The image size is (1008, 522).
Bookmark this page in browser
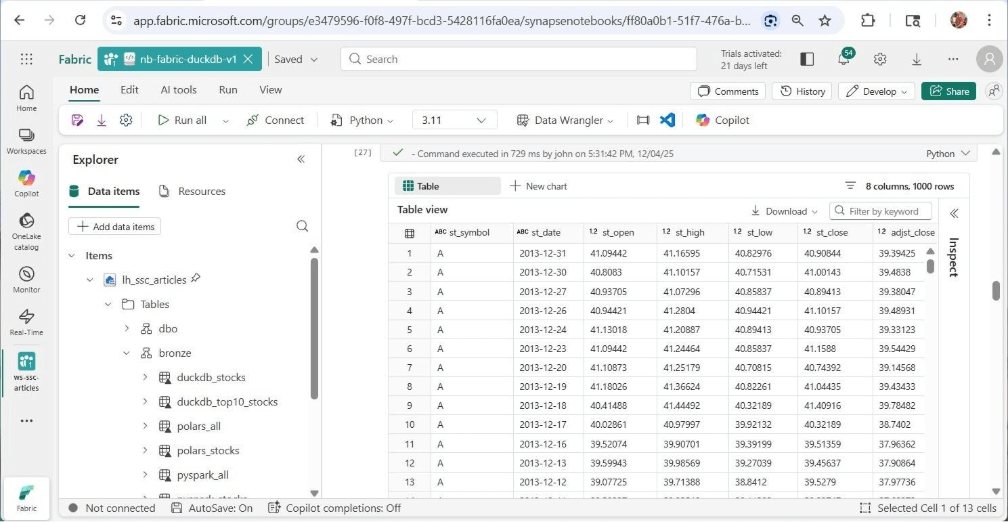coord(825,21)
